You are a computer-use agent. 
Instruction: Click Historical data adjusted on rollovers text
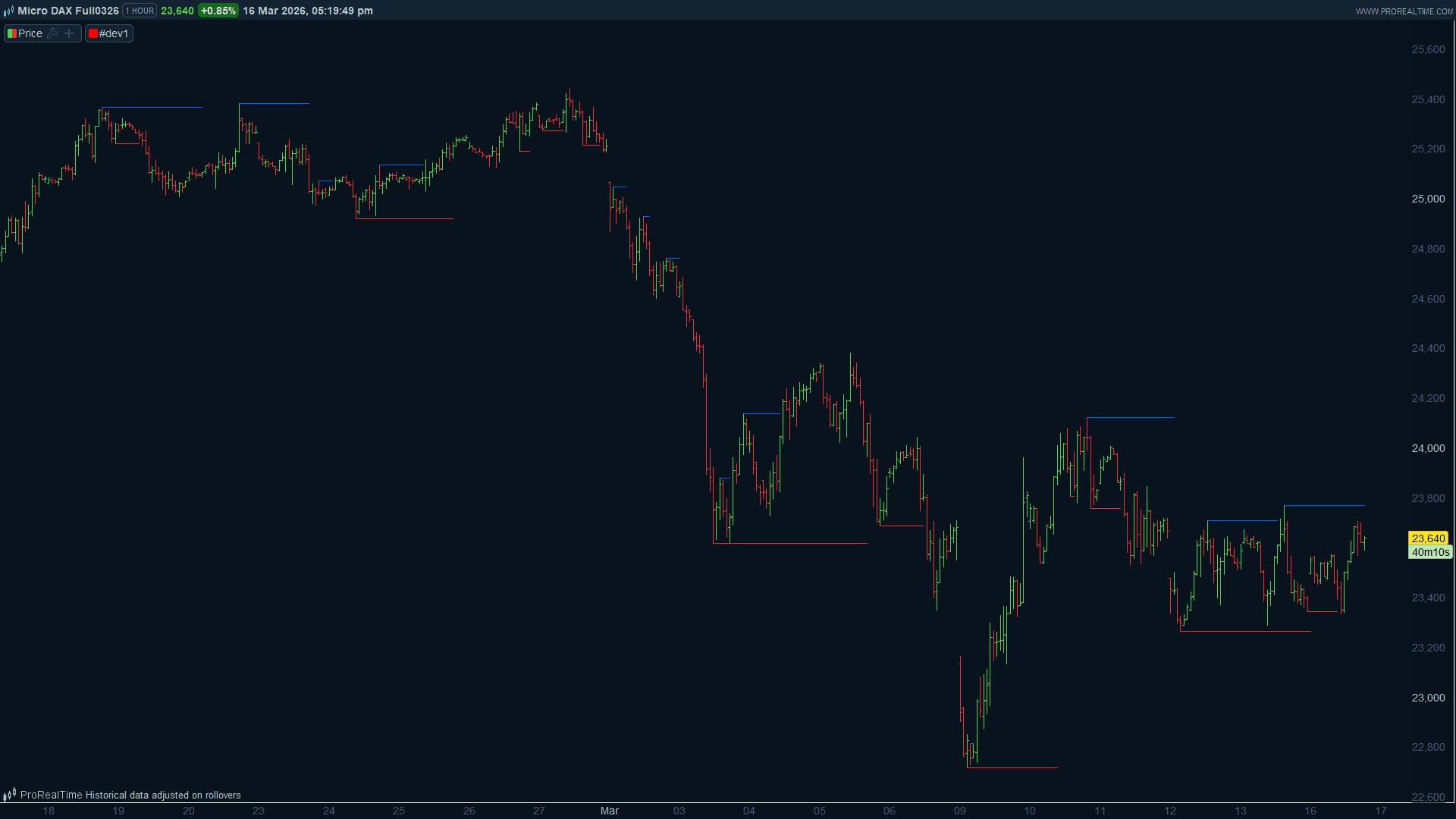pos(162,795)
